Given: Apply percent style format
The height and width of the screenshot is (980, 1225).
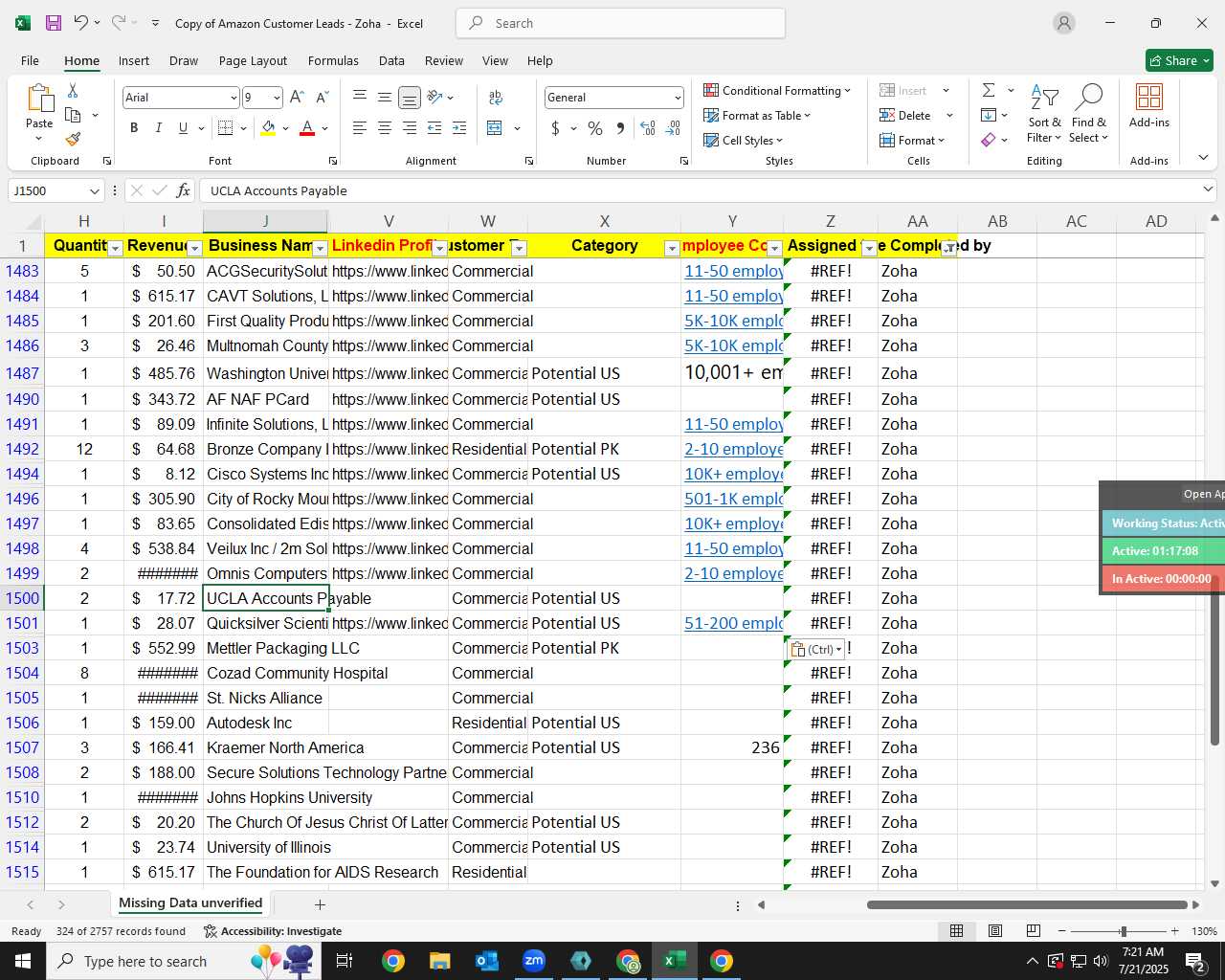Looking at the screenshot, I should (x=595, y=128).
